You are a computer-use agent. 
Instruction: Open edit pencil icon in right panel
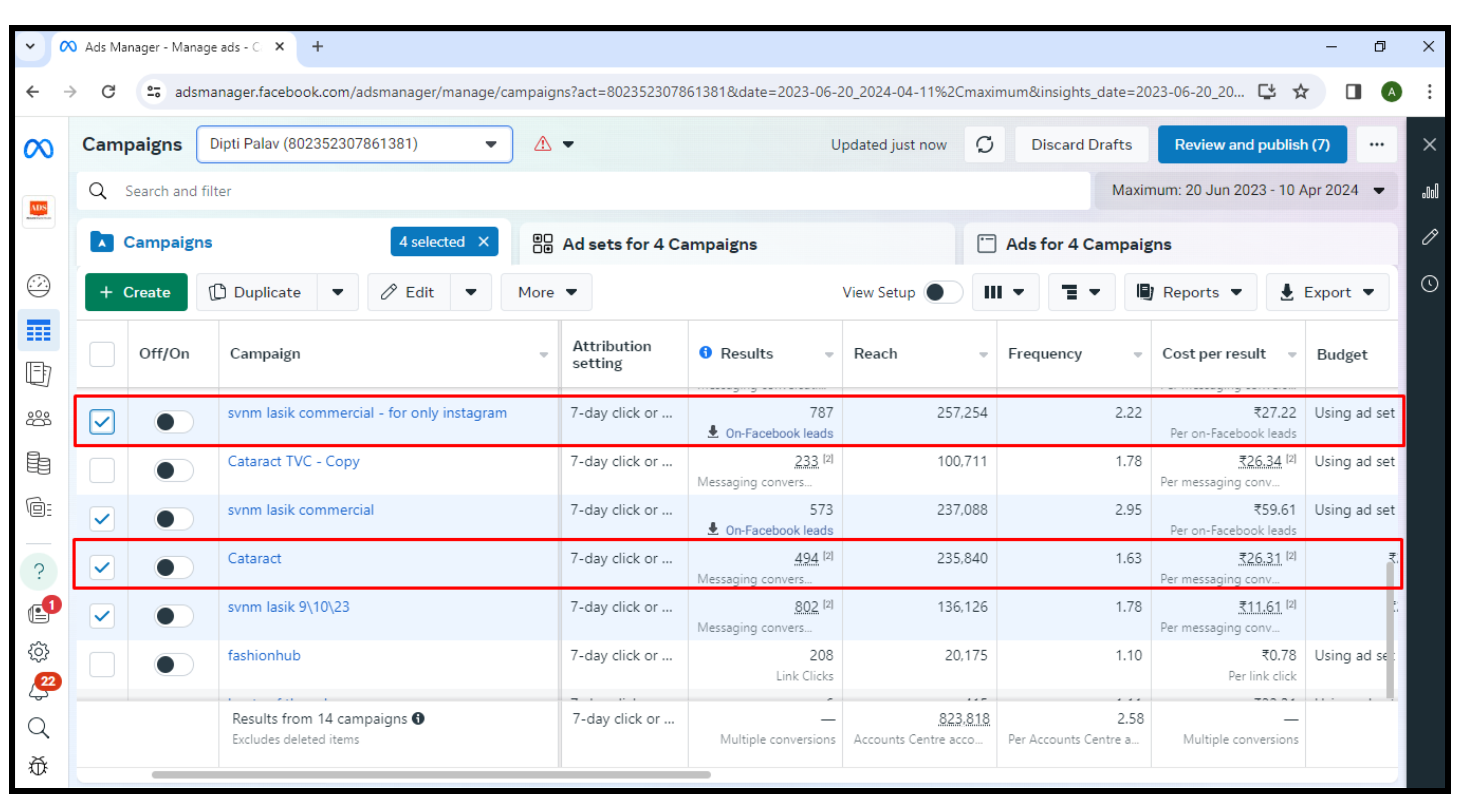coord(1429,236)
